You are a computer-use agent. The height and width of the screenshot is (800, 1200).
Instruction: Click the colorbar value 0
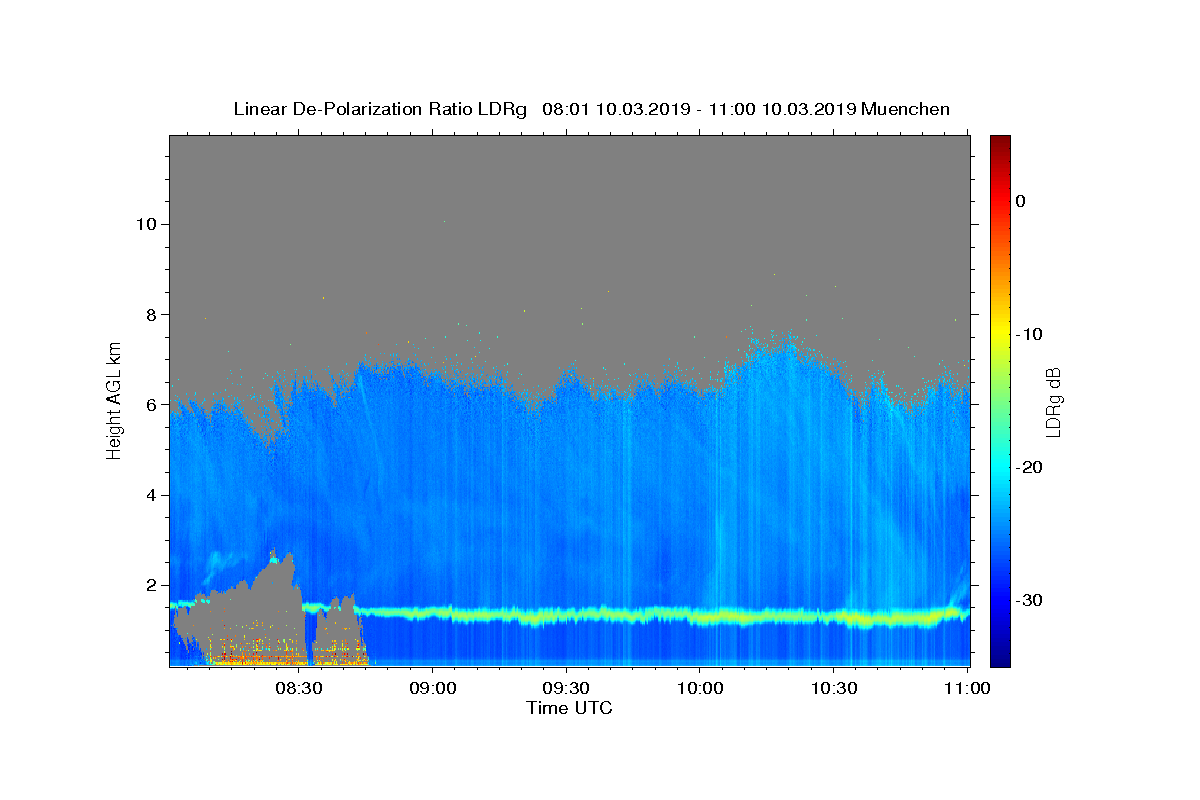click(1020, 201)
